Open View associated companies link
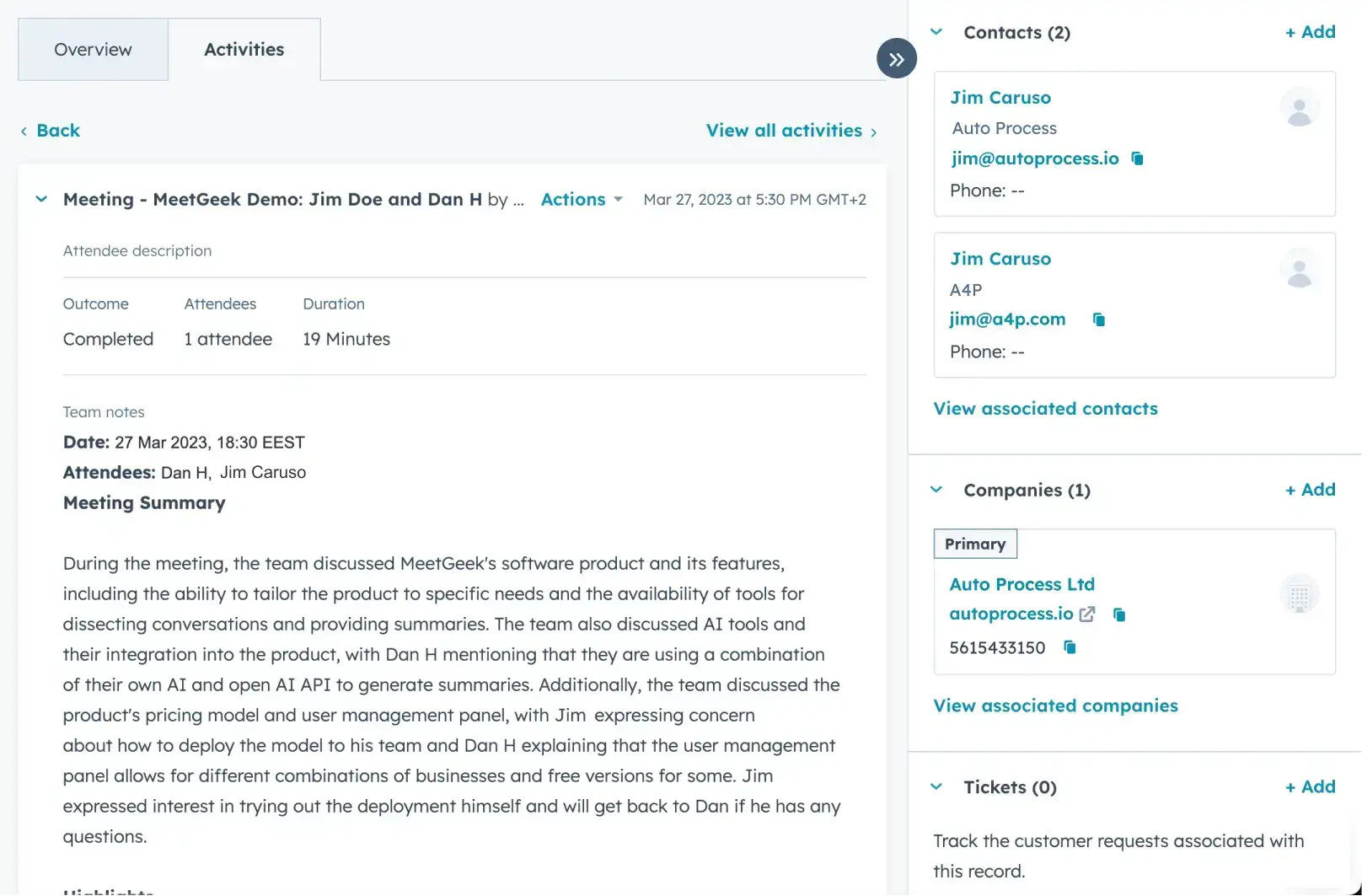1362x896 pixels. (1056, 706)
